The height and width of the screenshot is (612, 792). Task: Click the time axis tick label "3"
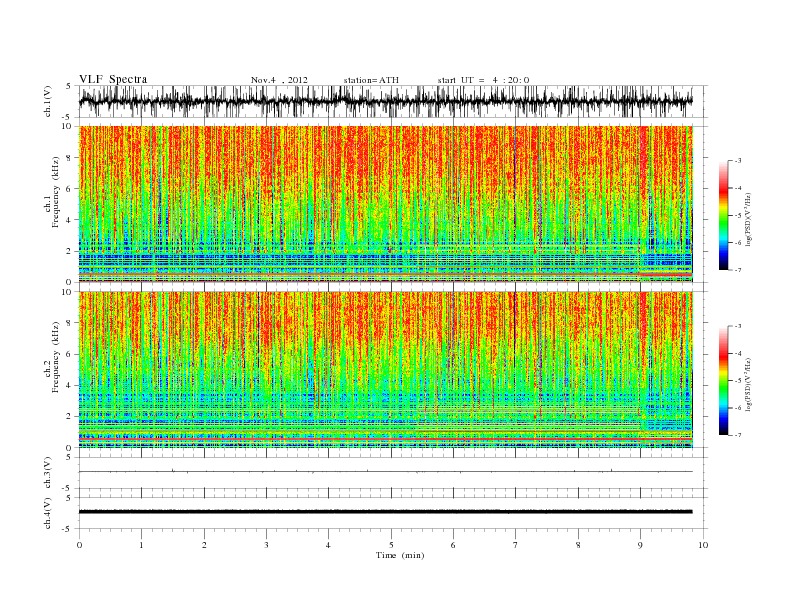point(266,545)
